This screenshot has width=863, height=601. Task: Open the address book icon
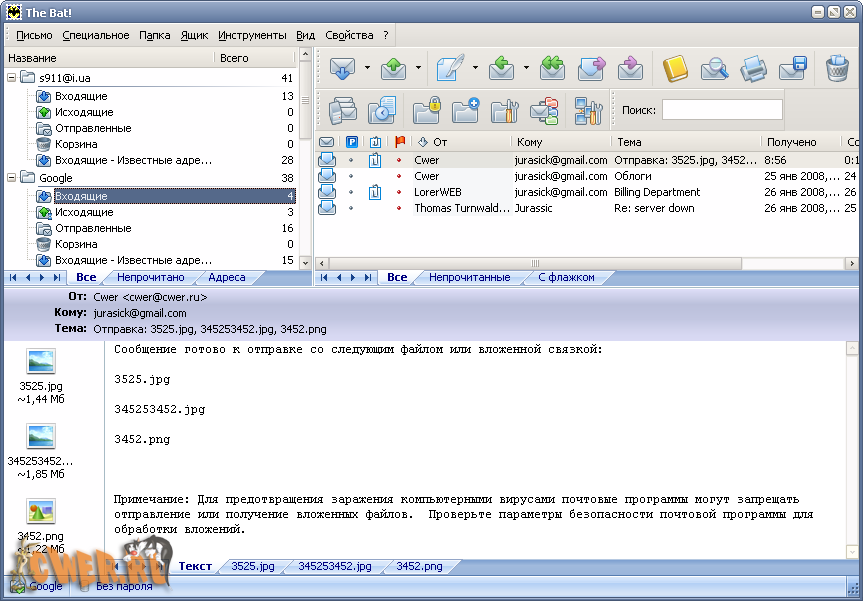676,68
